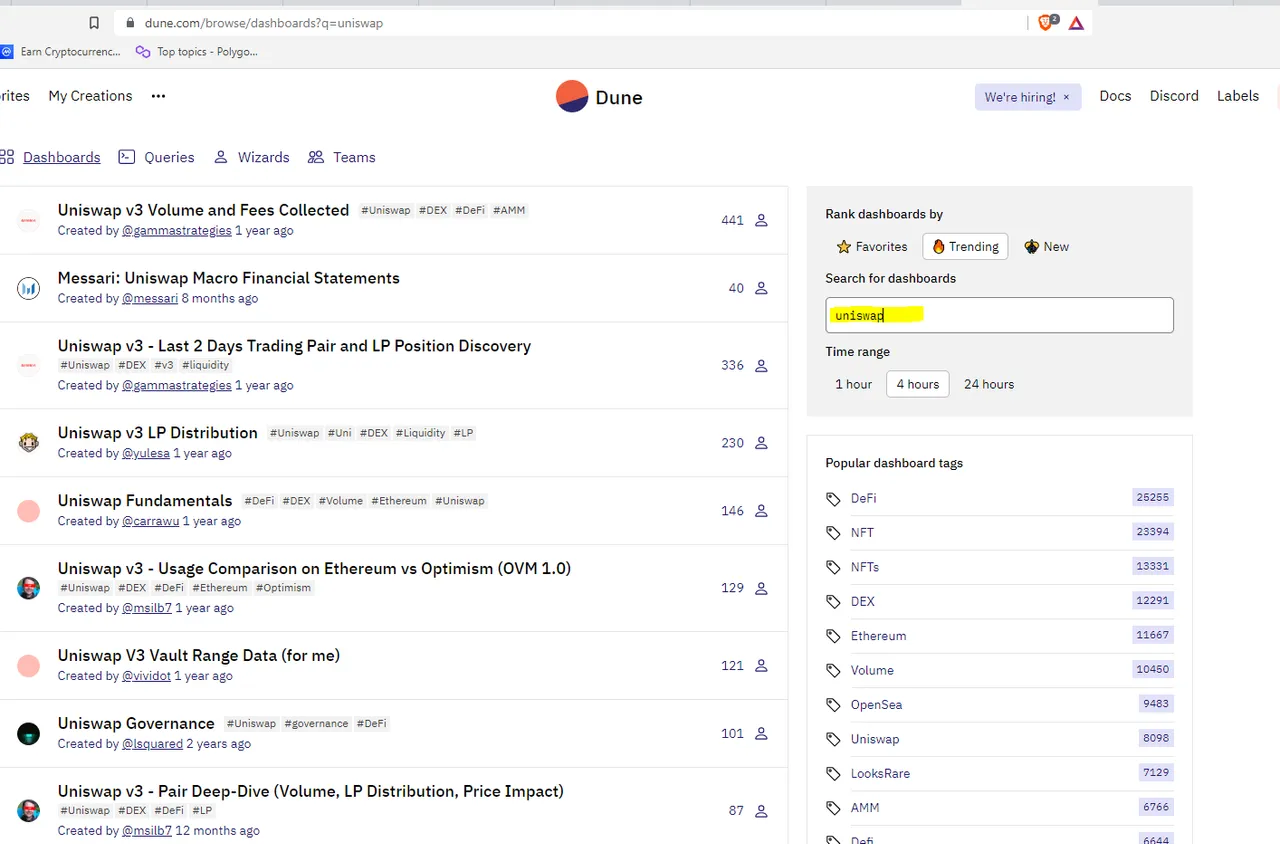Click the person icon next to 230
Image resolution: width=1280 pixels, height=844 pixels.
pos(761,443)
